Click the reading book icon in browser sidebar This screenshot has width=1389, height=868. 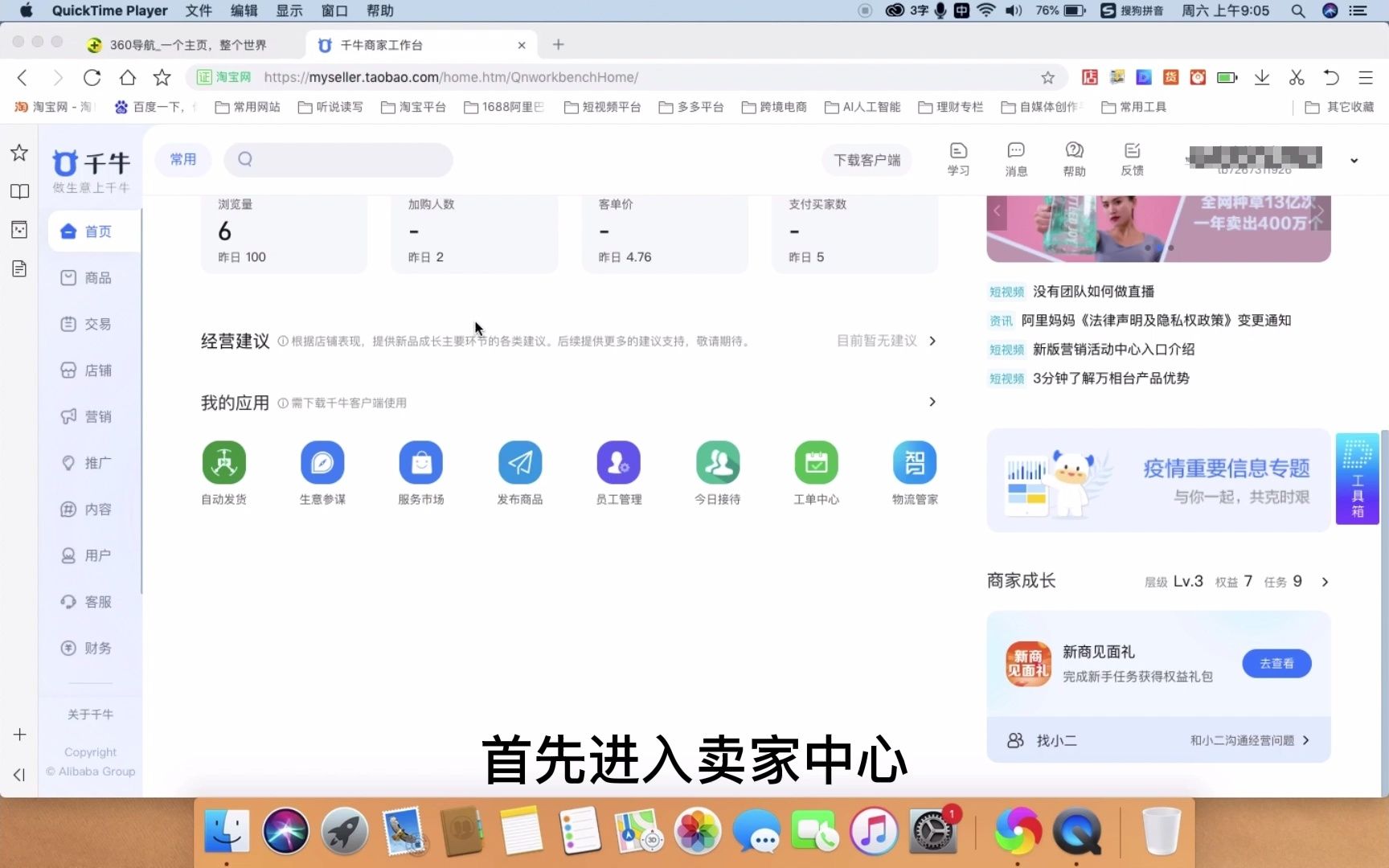(x=19, y=191)
